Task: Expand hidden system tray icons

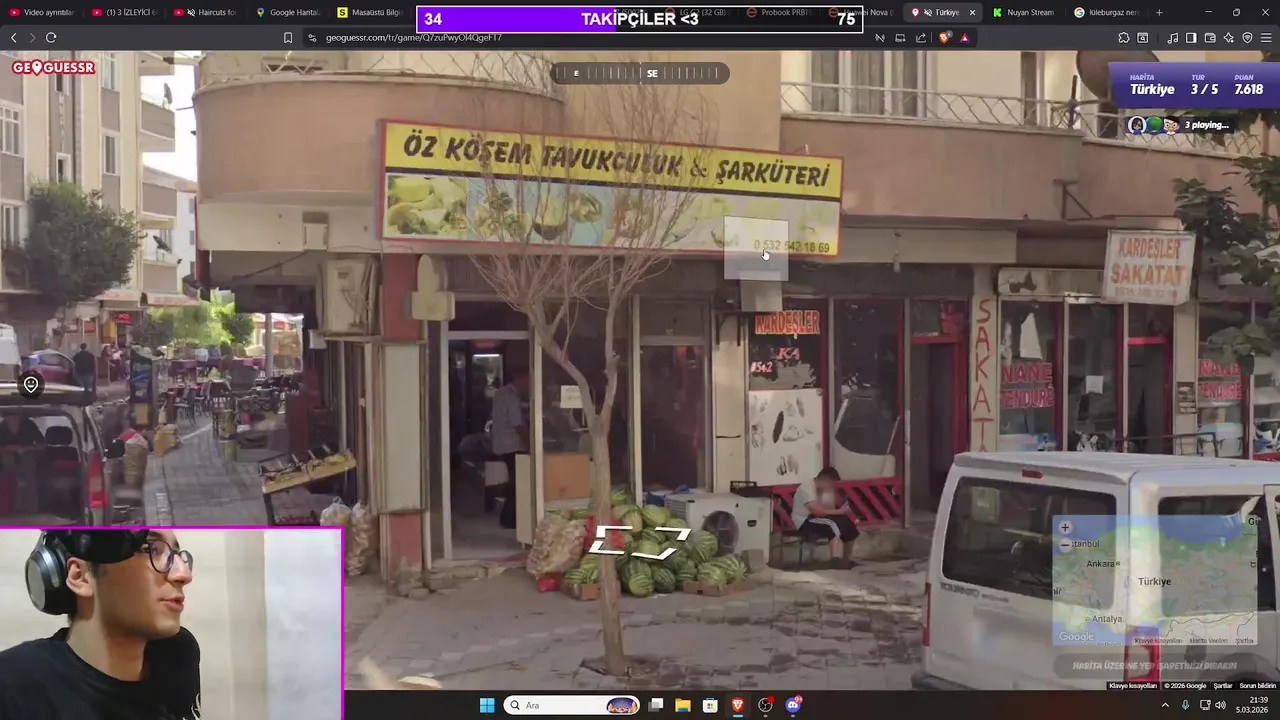Action: click(1165, 705)
